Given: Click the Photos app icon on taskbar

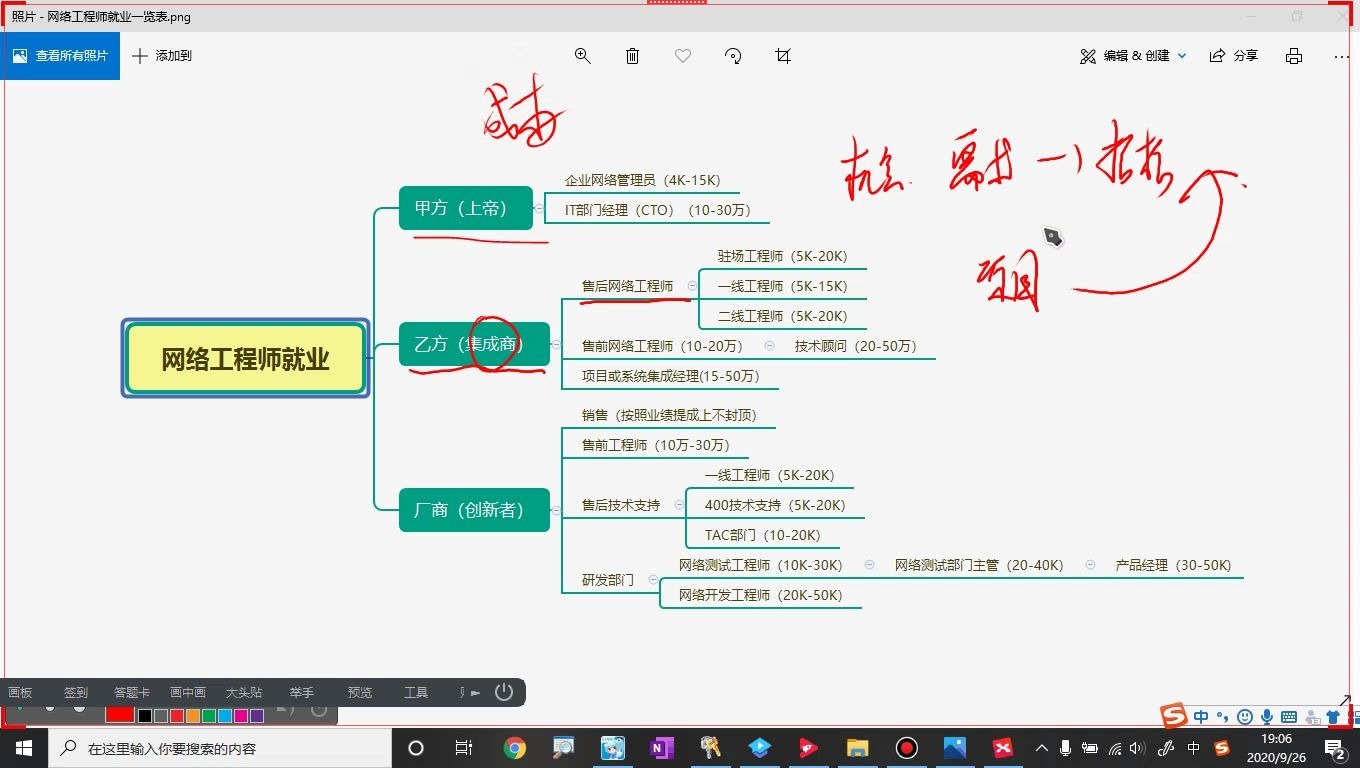Looking at the screenshot, I should (955, 748).
